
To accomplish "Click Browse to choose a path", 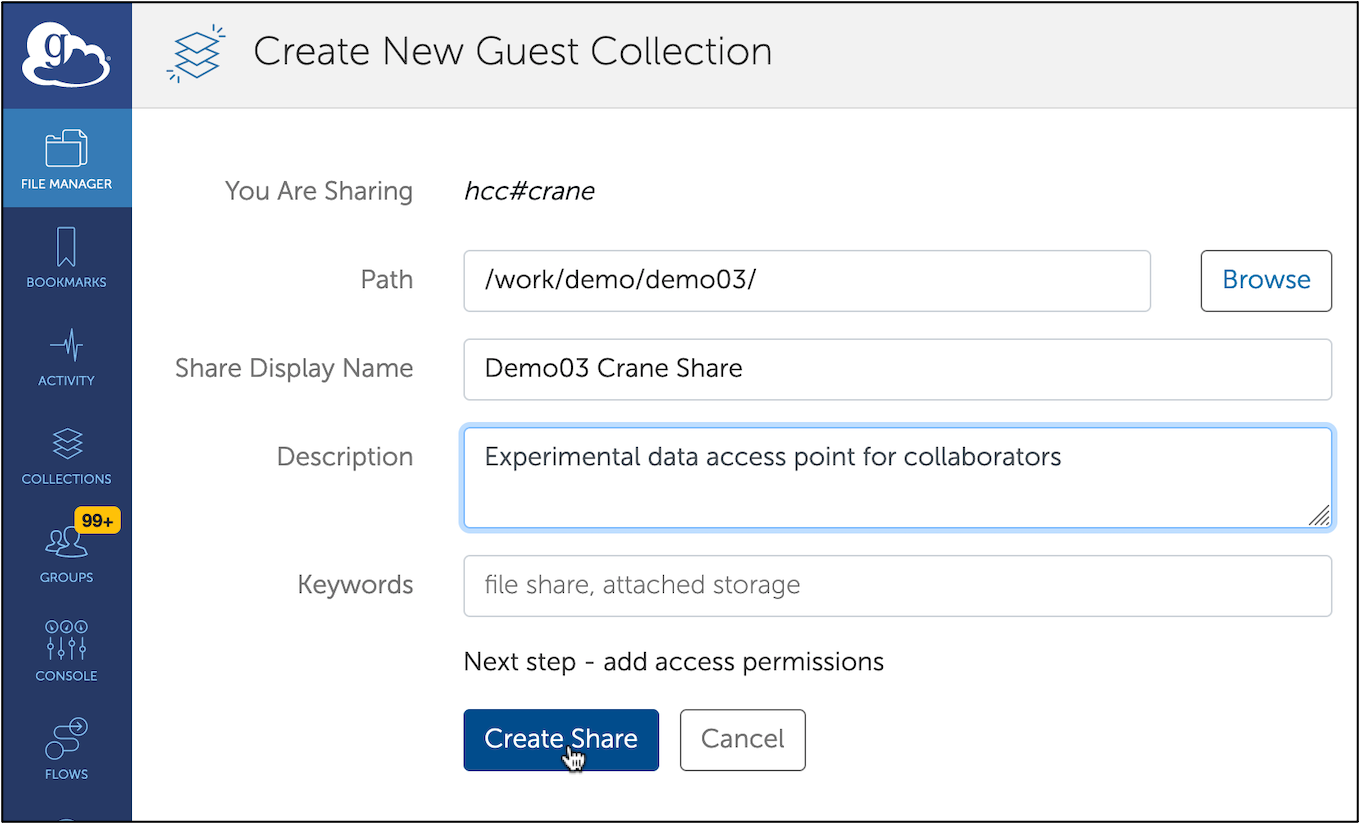I will (1265, 281).
